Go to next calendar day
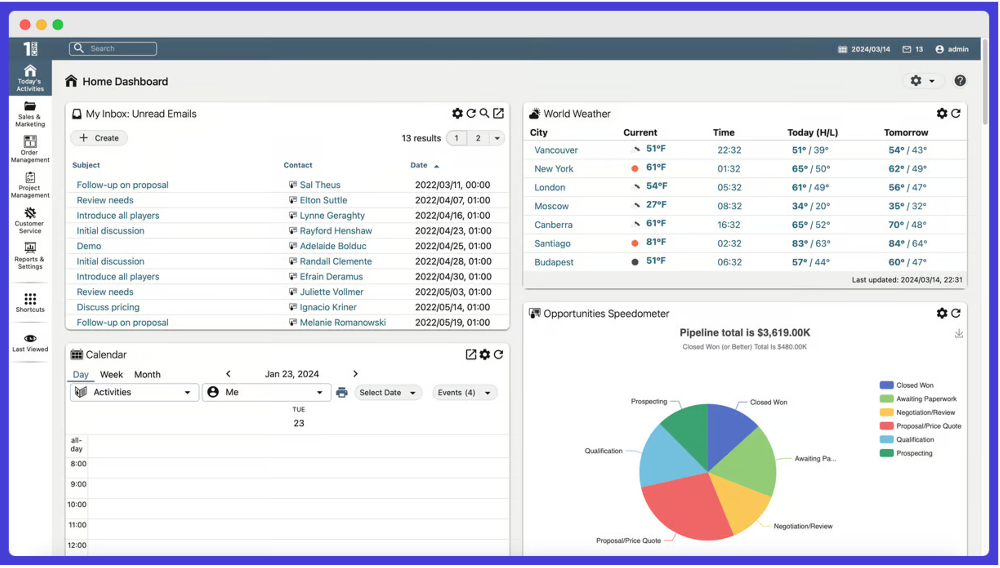The image size is (1000, 568). (355, 374)
